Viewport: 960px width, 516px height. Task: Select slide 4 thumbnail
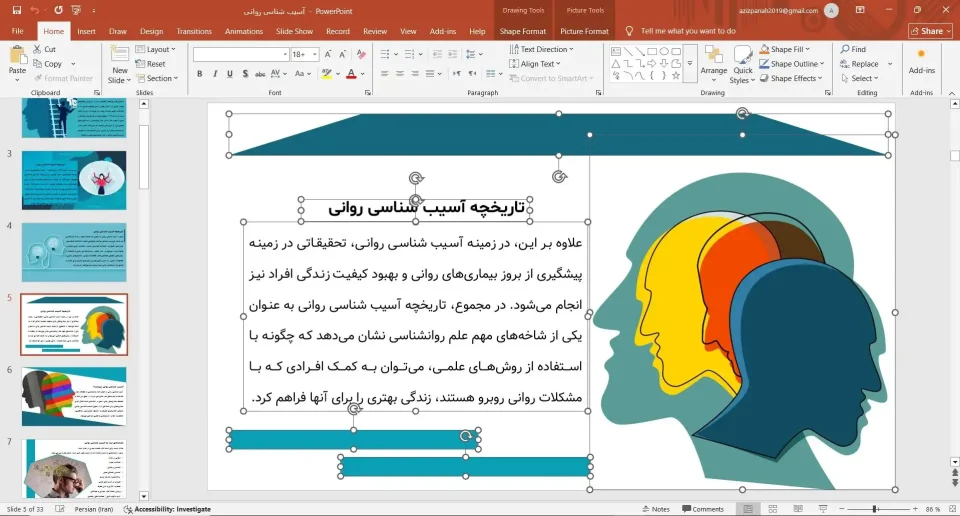coord(74,252)
